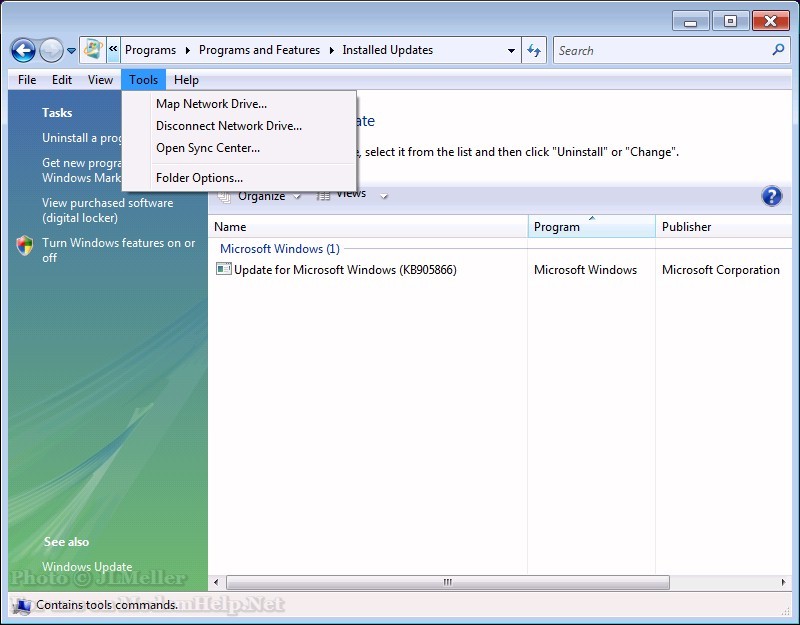Viewport: 800px width, 625px height.
Task: Click the blue Back arrow button
Action: point(23,50)
